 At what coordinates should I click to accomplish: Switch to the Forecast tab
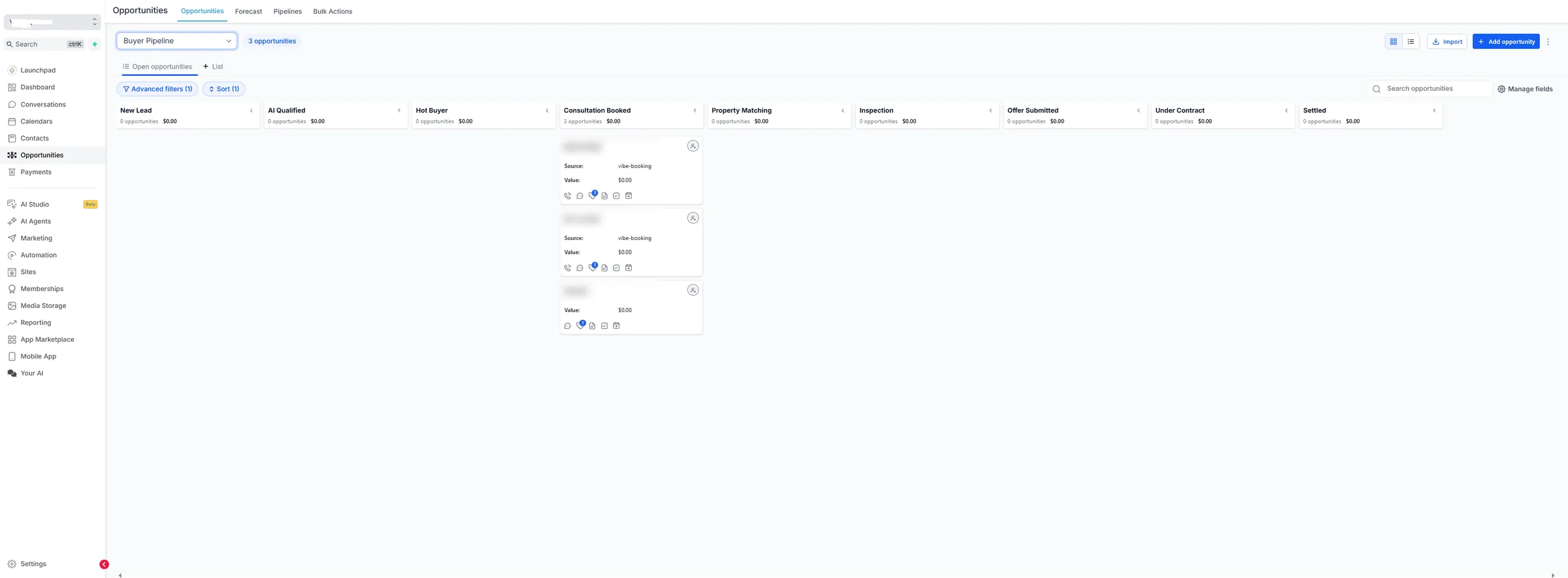click(248, 11)
